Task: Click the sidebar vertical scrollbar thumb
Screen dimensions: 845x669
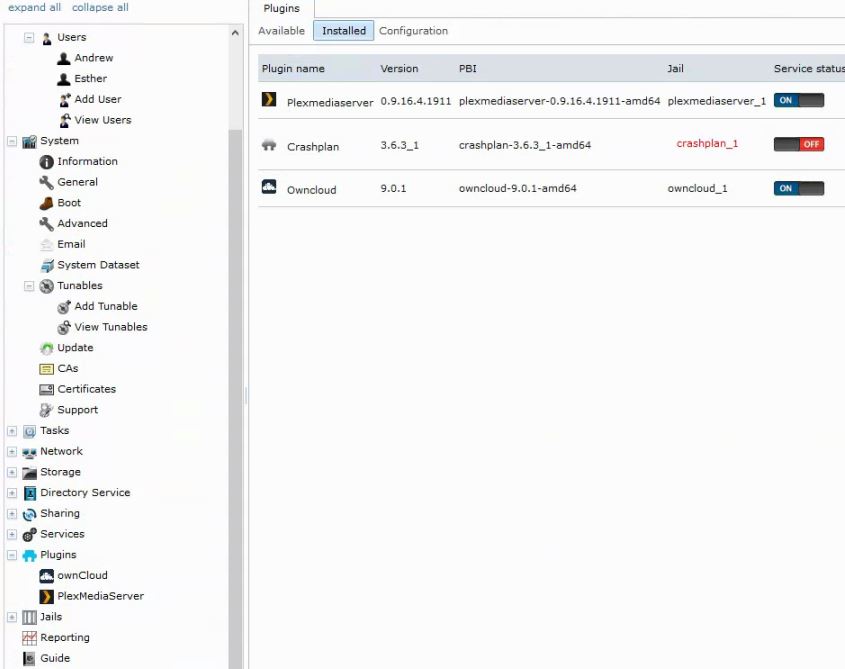Action: click(x=235, y=399)
